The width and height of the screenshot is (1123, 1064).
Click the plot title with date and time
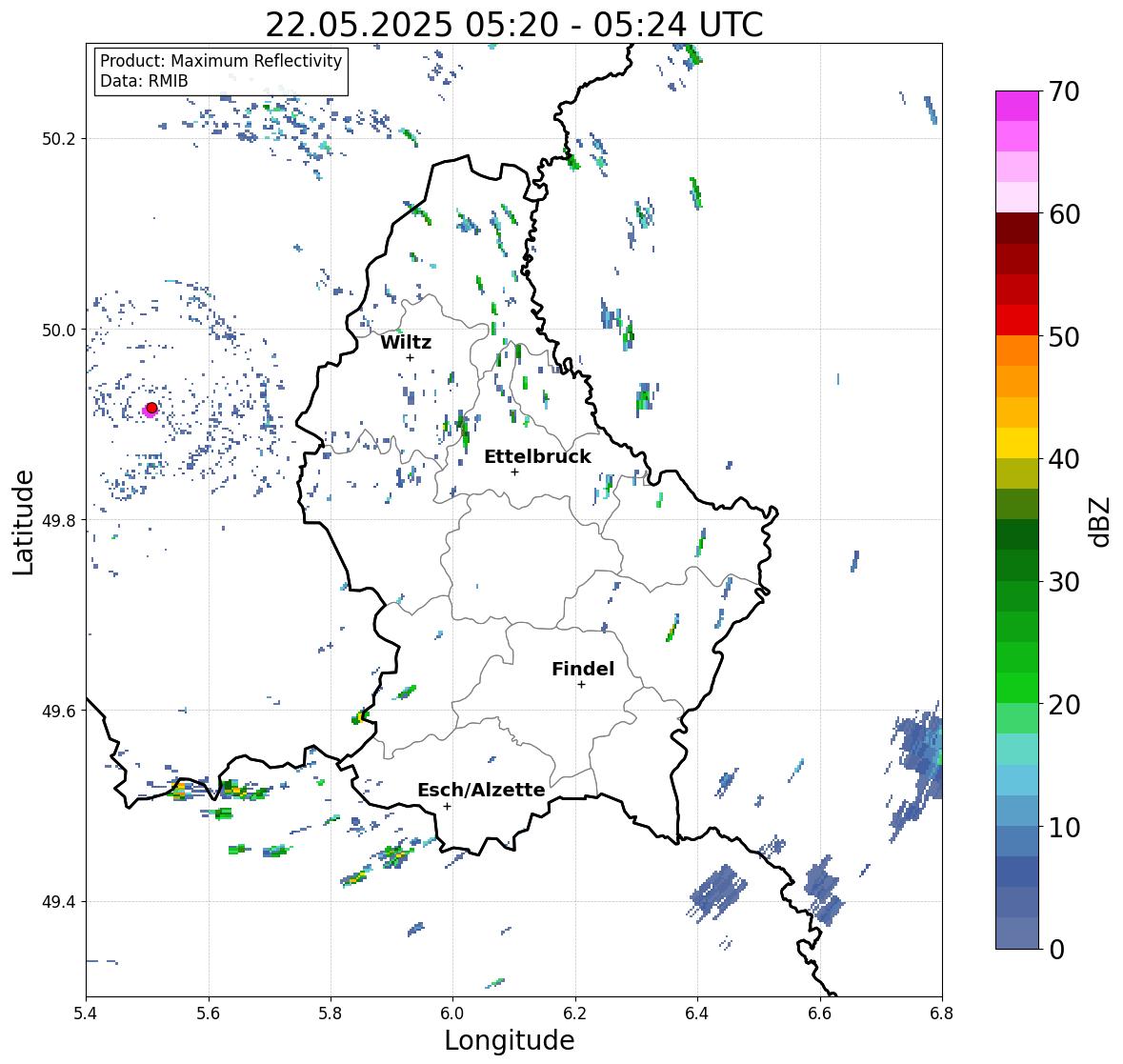pos(514,25)
